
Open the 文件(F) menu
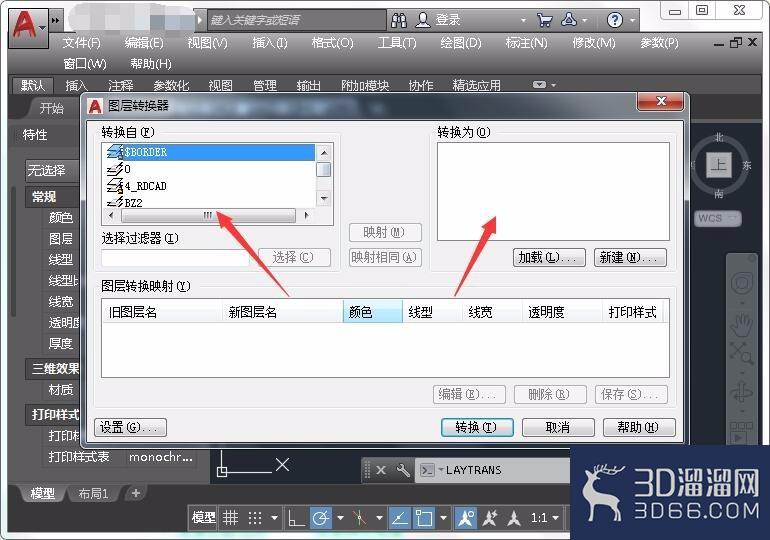(x=81, y=43)
